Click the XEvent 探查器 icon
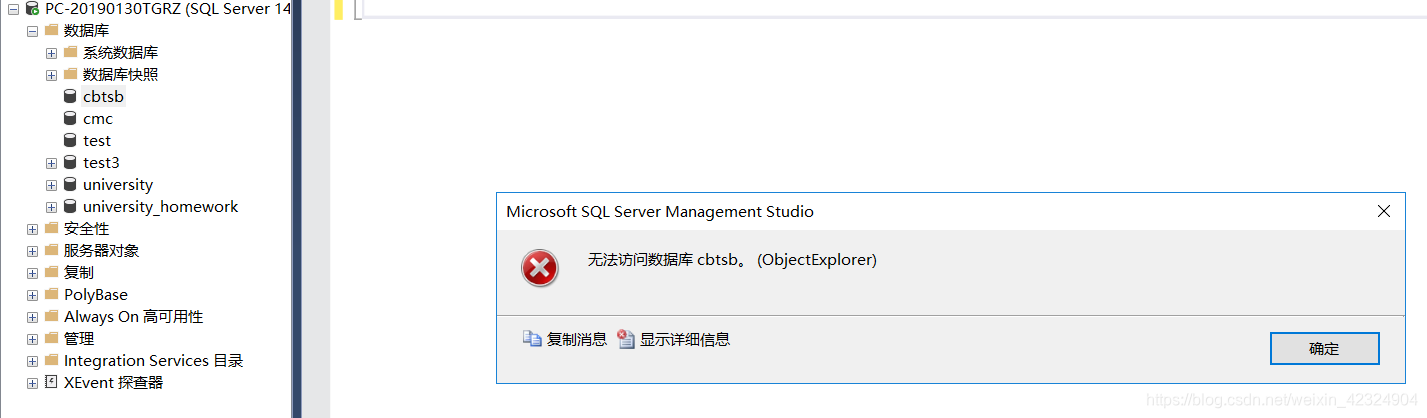Image resolution: width=1427 pixels, height=418 pixels. (51, 382)
